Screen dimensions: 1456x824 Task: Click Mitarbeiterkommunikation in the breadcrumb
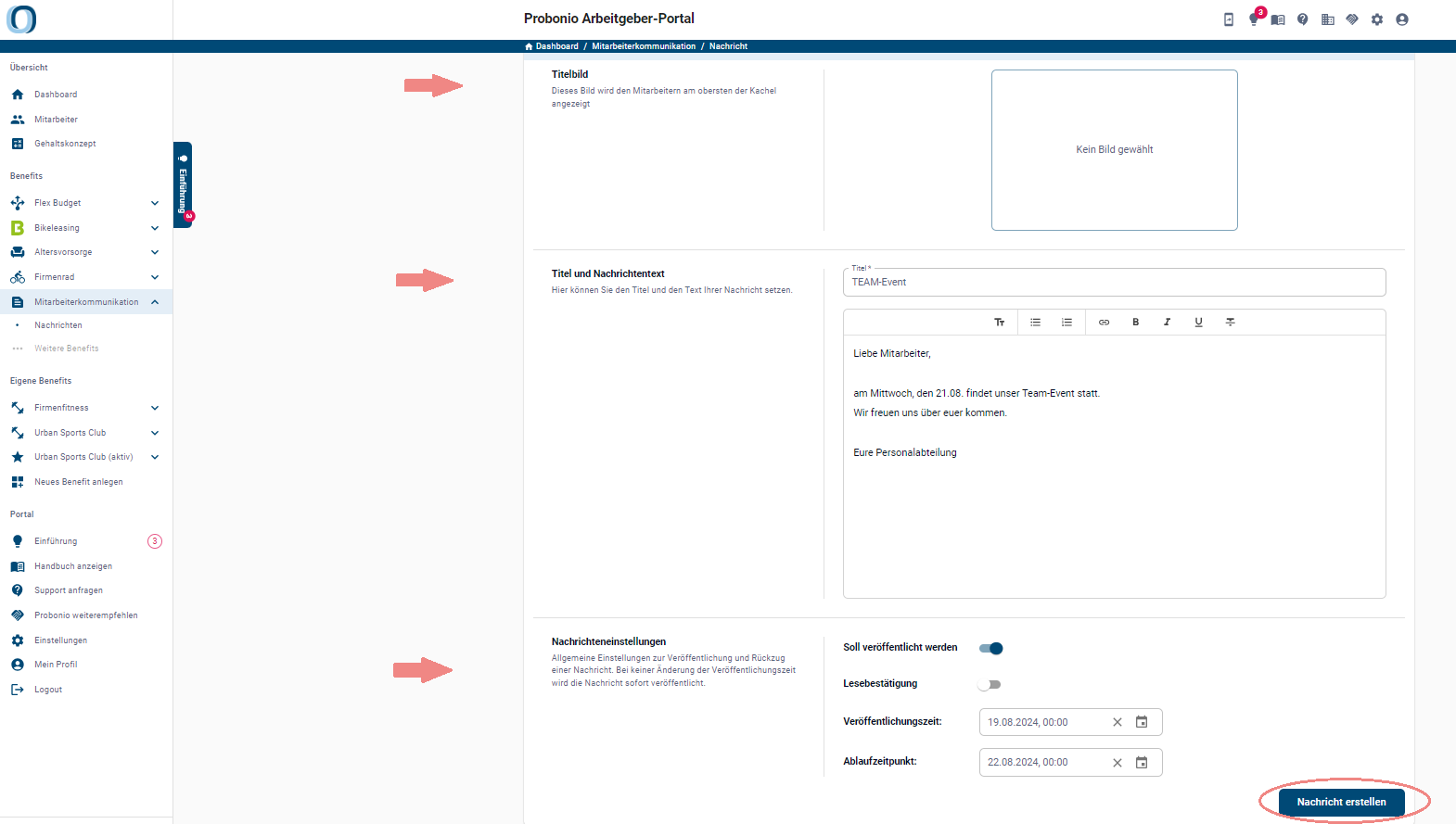pos(644,46)
